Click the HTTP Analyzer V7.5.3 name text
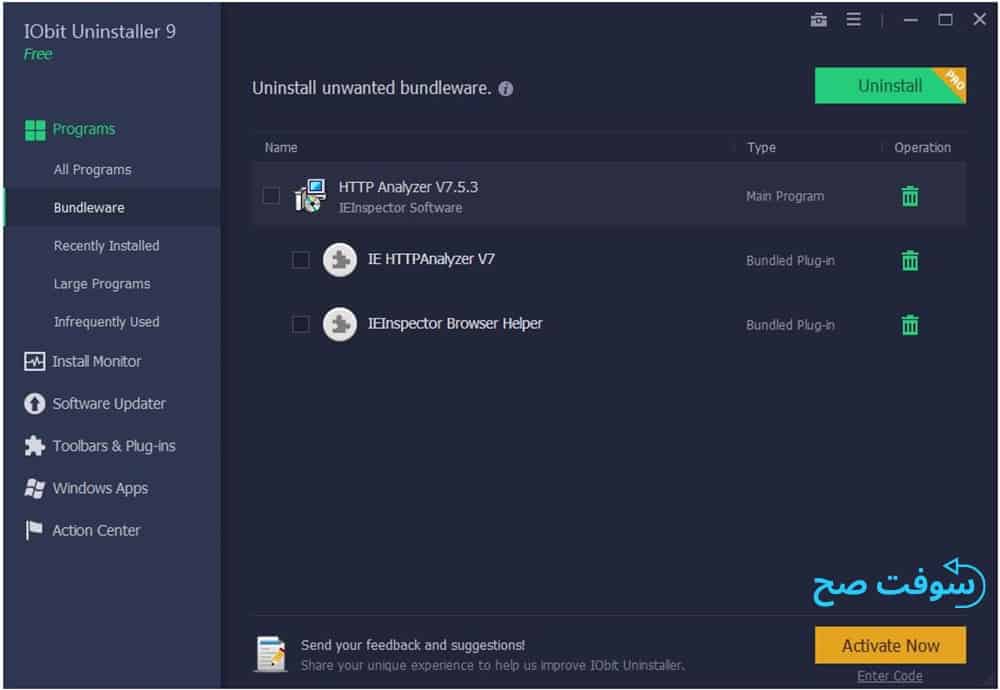Image resolution: width=1000 pixels, height=690 pixels. point(408,187)
